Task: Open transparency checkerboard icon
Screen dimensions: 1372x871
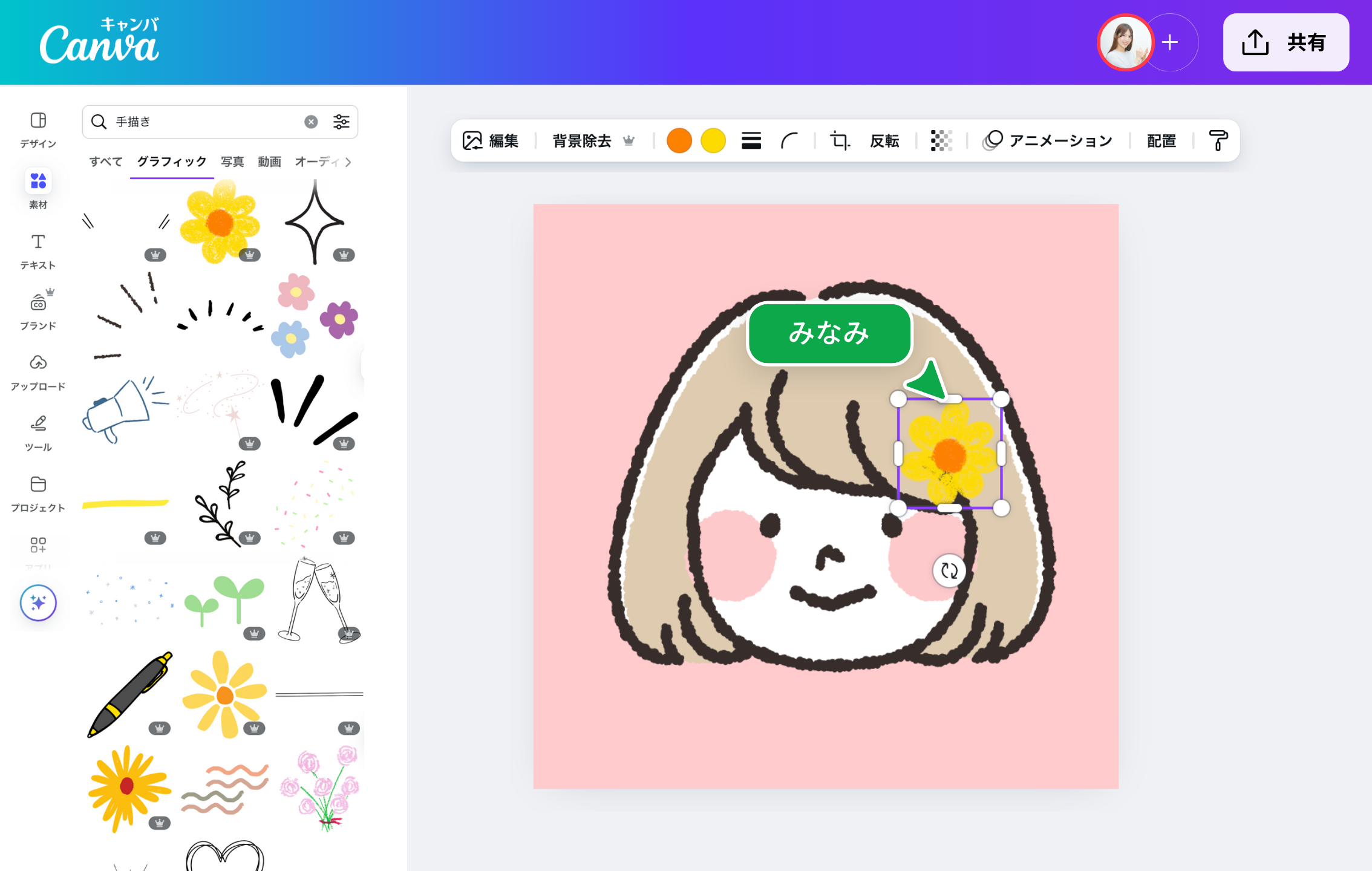Action: pos(941,140)
